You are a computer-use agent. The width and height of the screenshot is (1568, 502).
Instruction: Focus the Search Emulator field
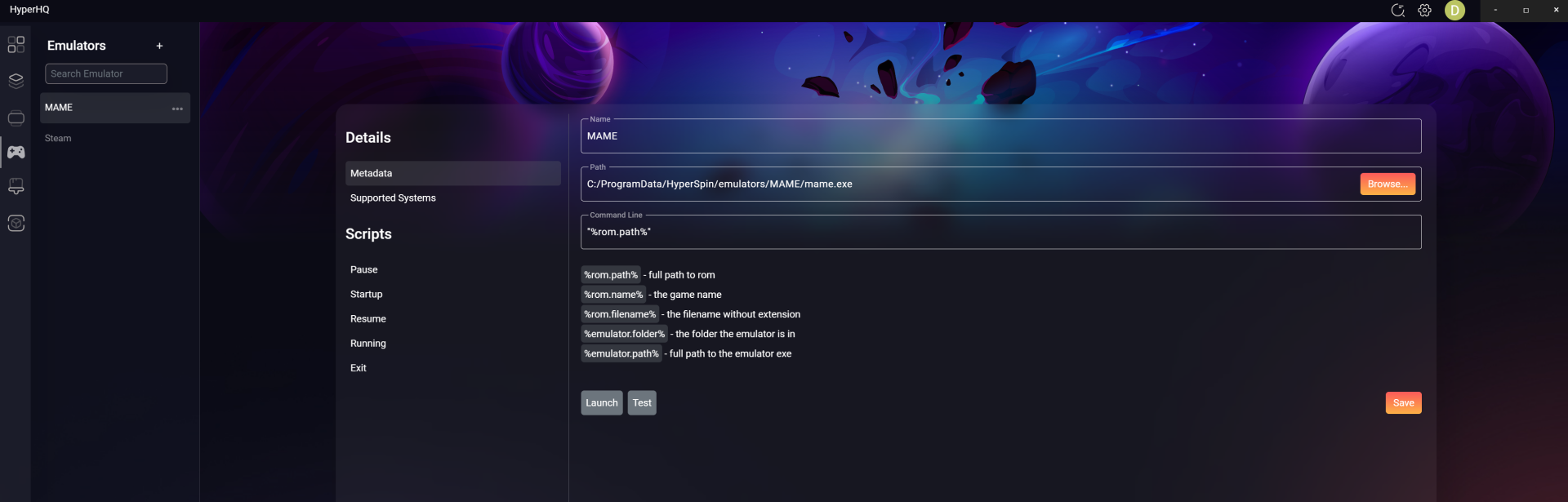tap(106, 73)
